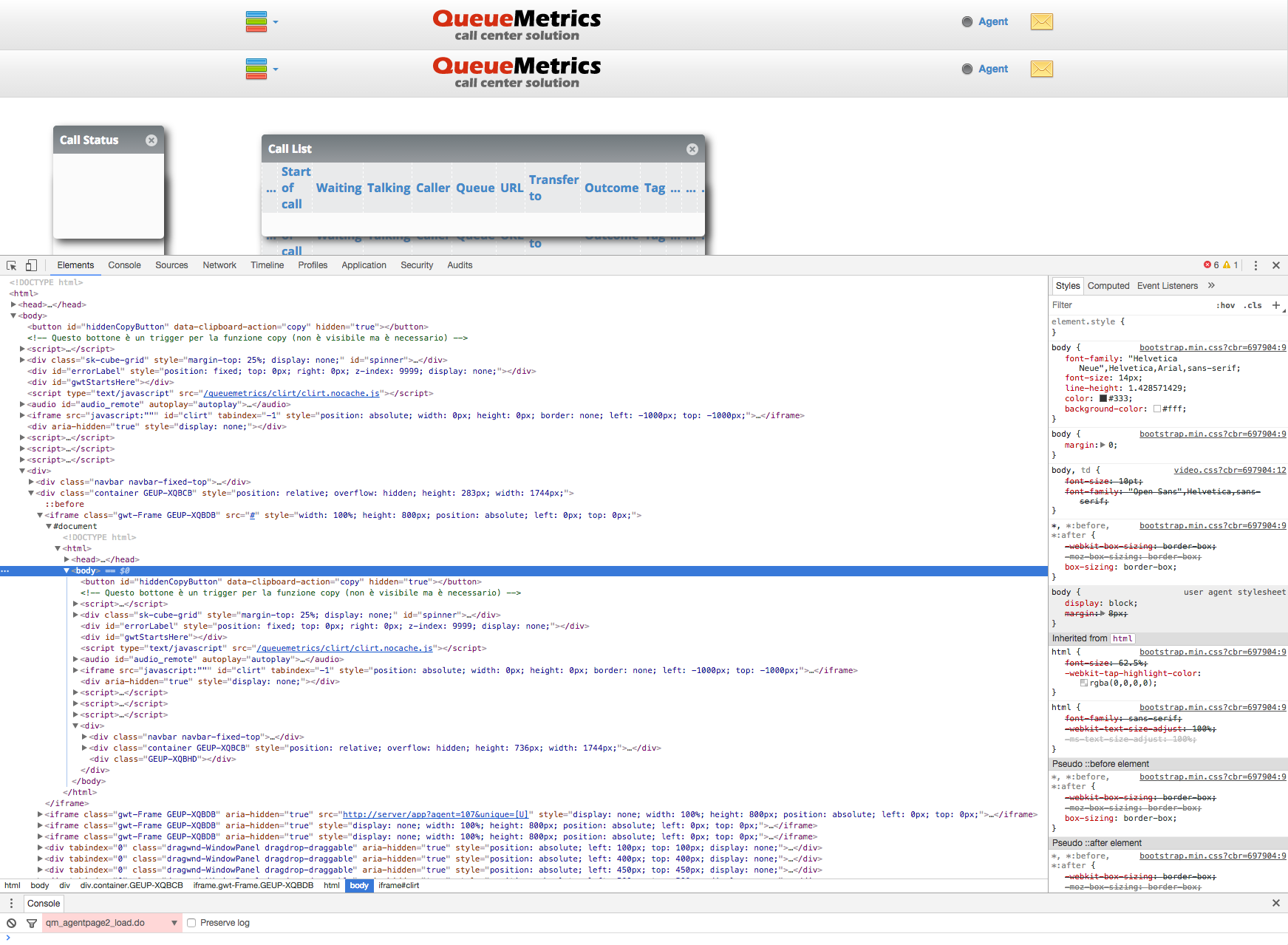Click the #fff background color swatch
The height and width of the screenshot is (945, 1288).
coord(1157,409)
